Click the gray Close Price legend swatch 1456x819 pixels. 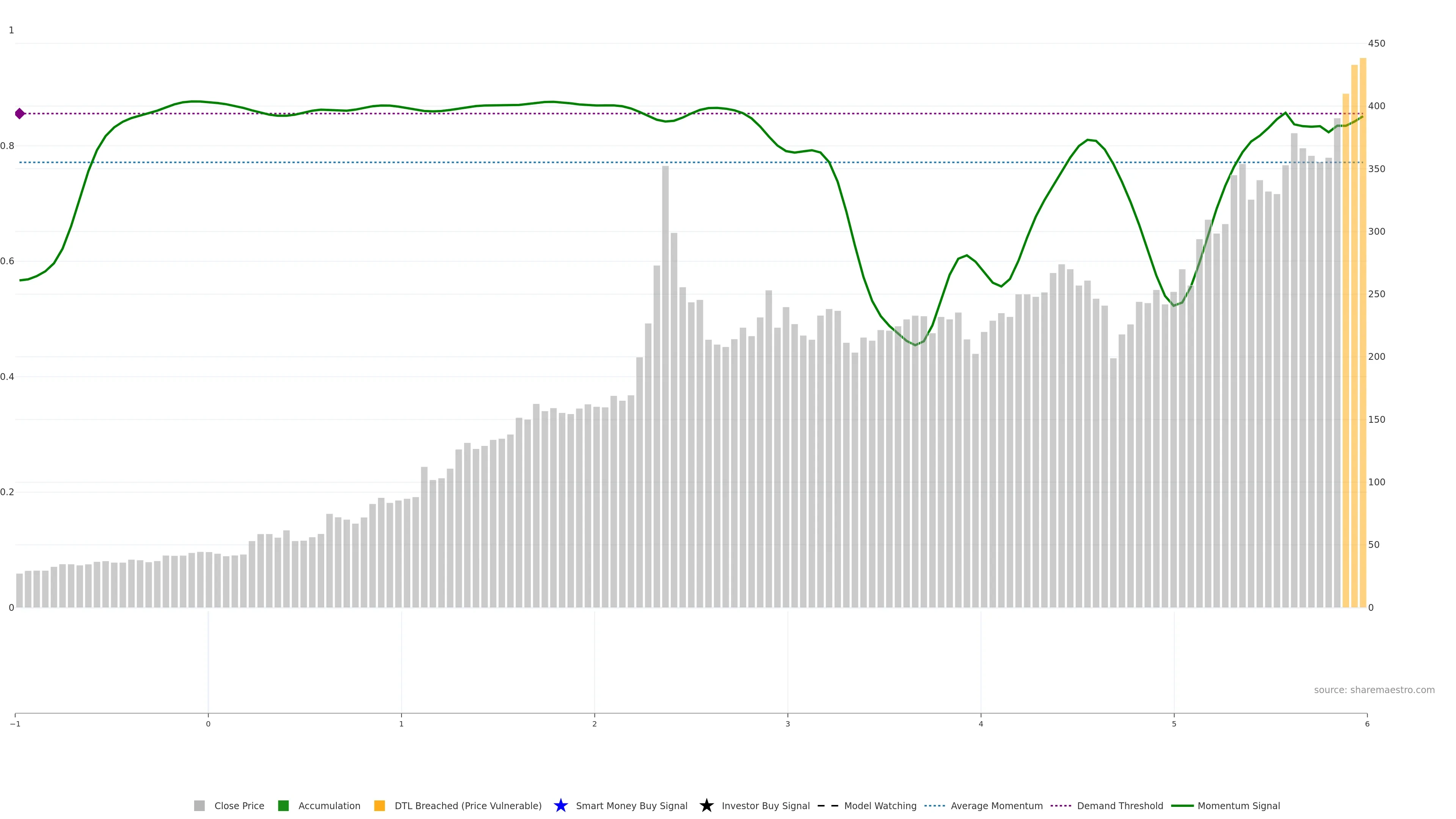[x=199, y=805]
